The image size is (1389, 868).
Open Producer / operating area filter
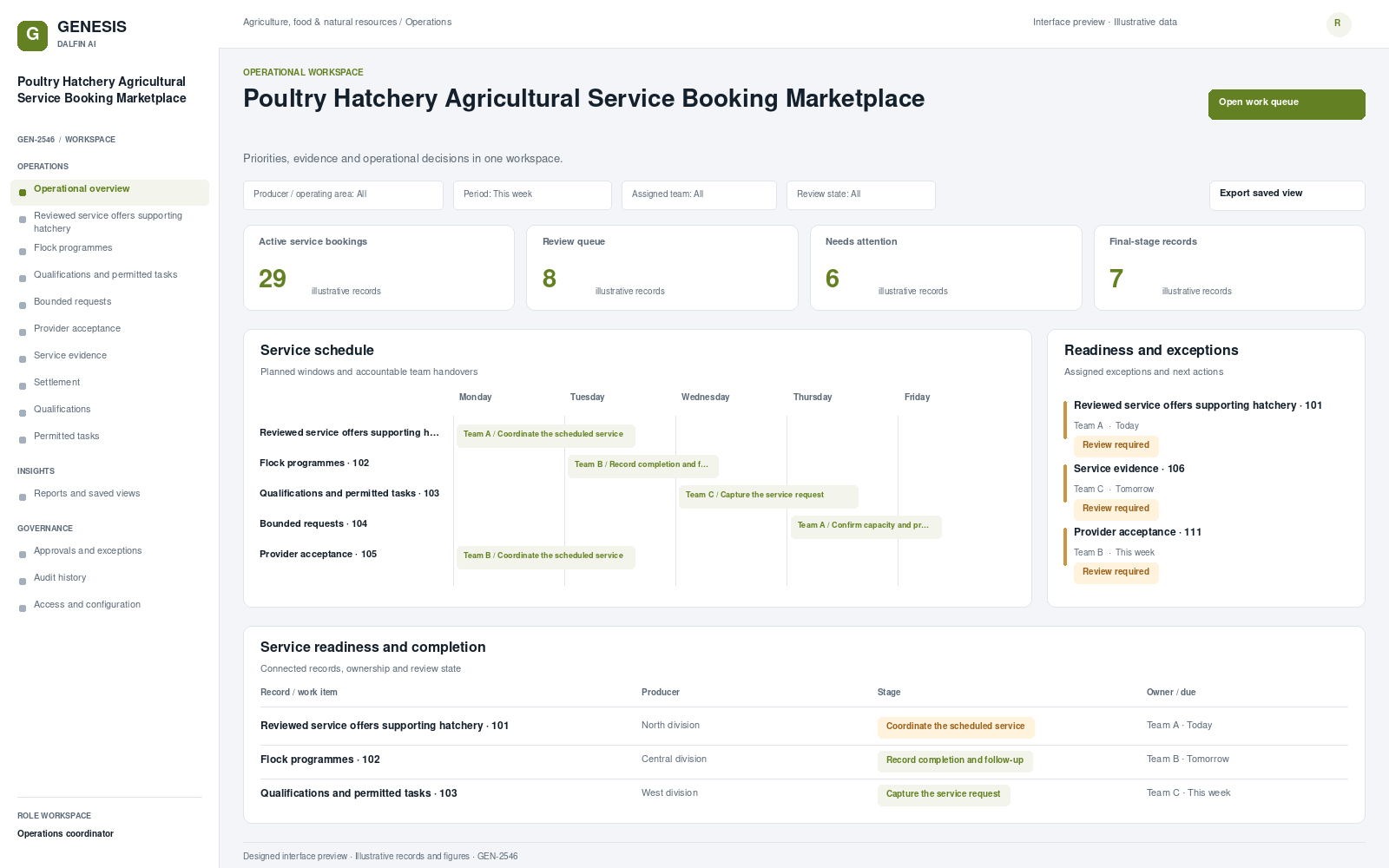pos(343,195)
